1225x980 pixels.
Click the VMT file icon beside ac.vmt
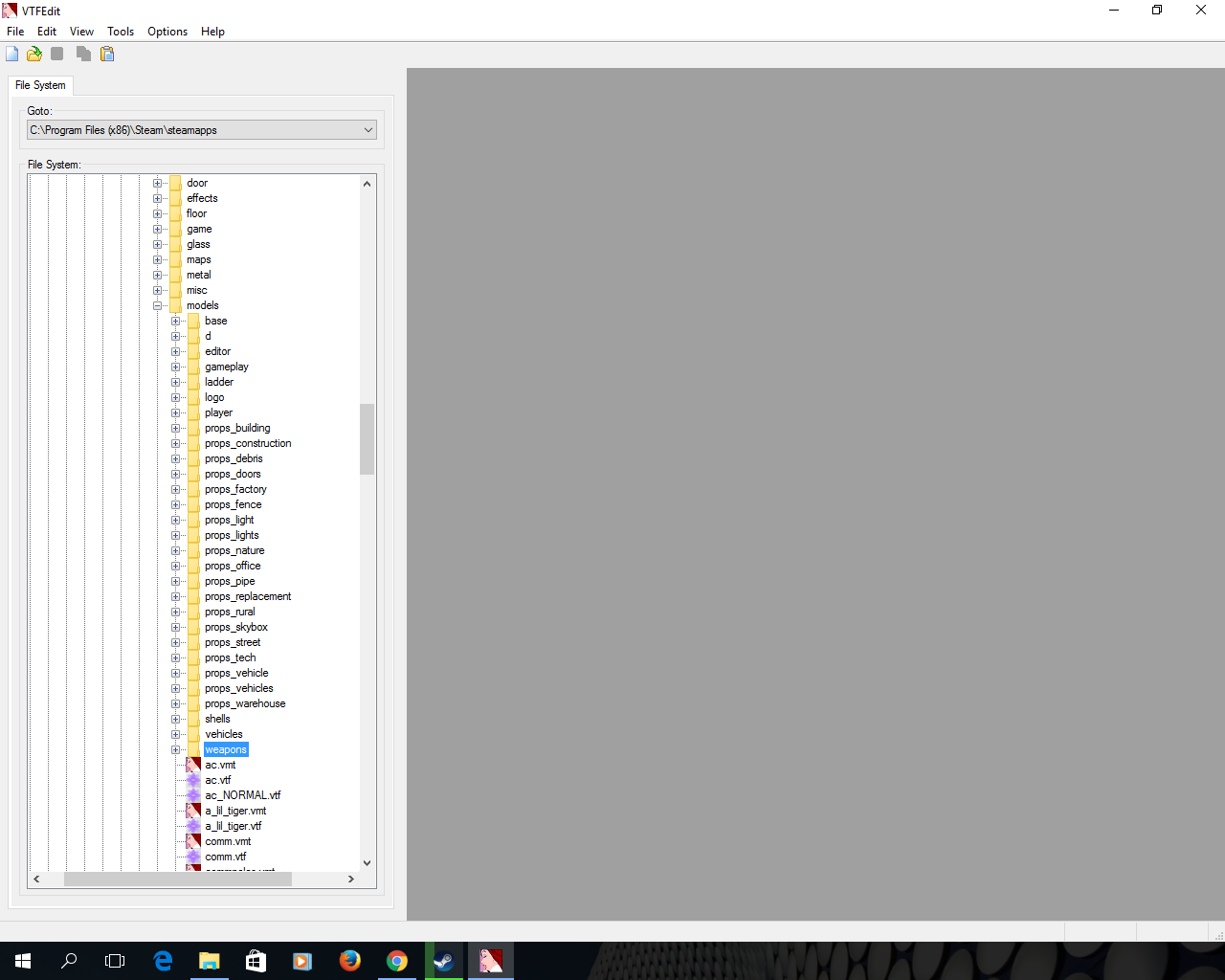click(x=193, y=765)
